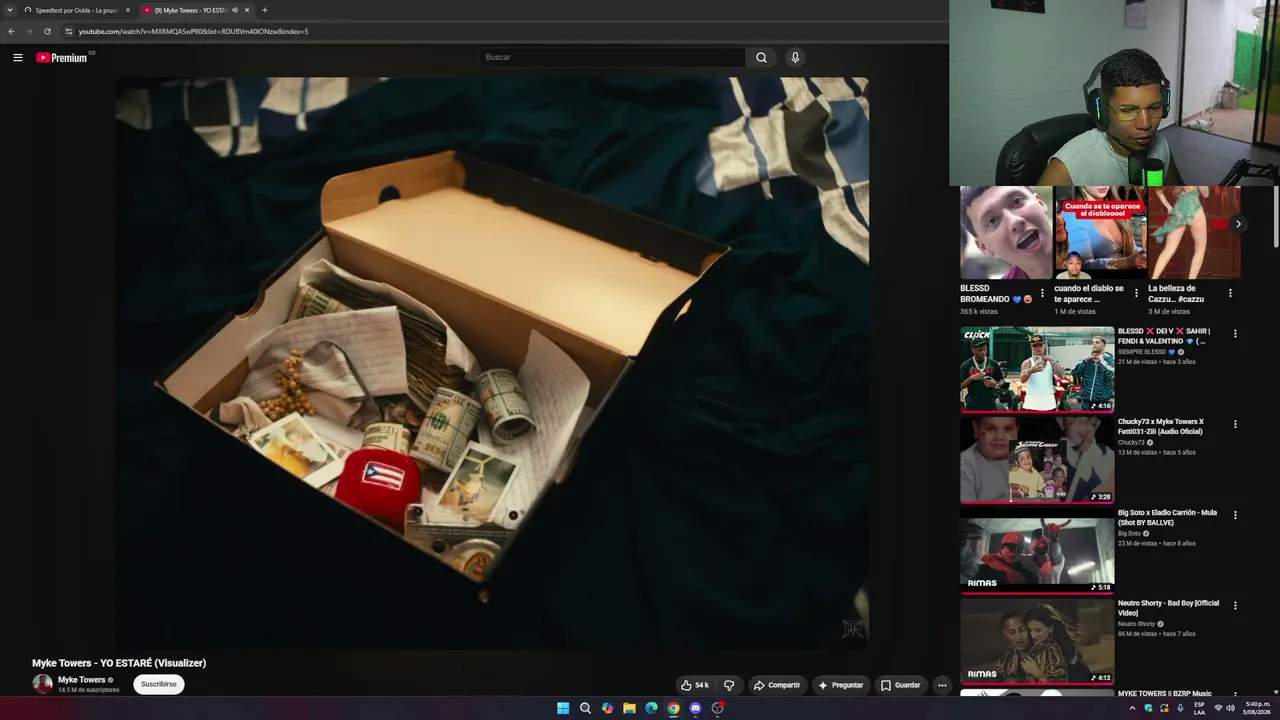
Task: Open the Neutro Shorty Bad Boy thumbnail
Action: [1037, 641]
